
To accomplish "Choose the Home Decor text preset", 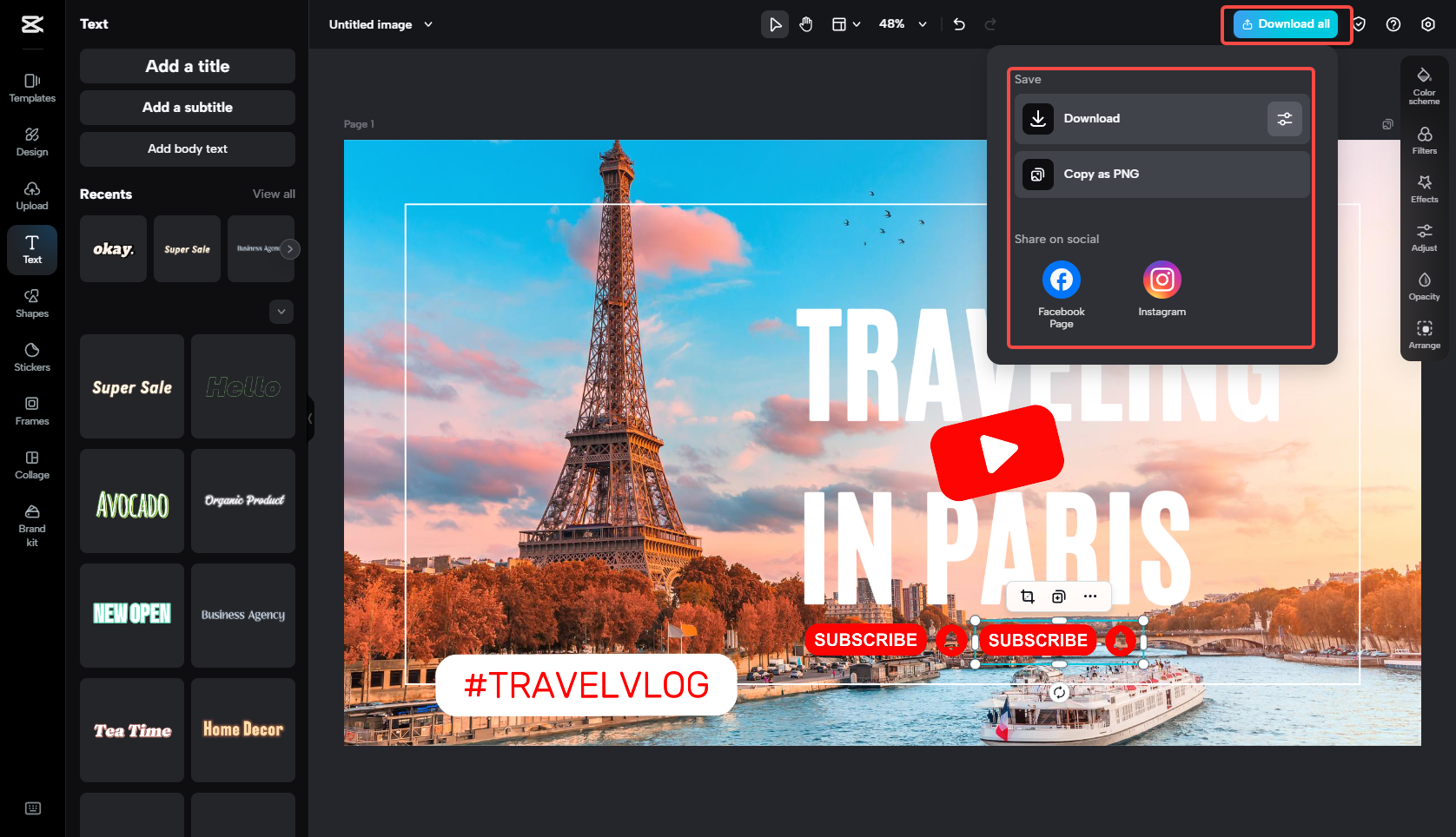I will tap(243, 730).
